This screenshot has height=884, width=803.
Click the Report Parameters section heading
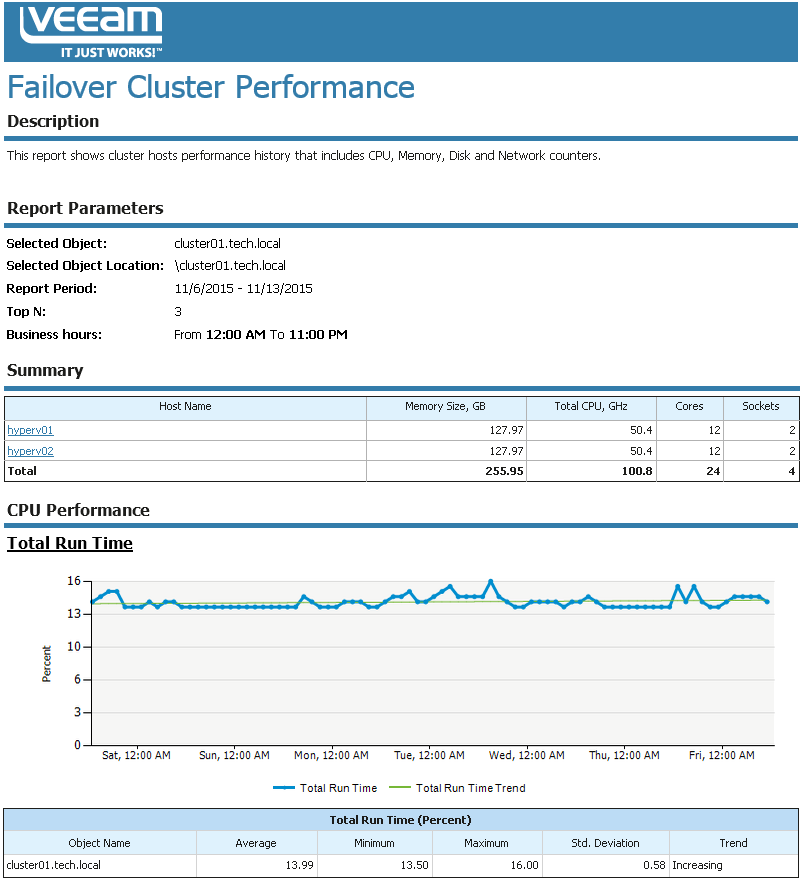coord(85,209)
